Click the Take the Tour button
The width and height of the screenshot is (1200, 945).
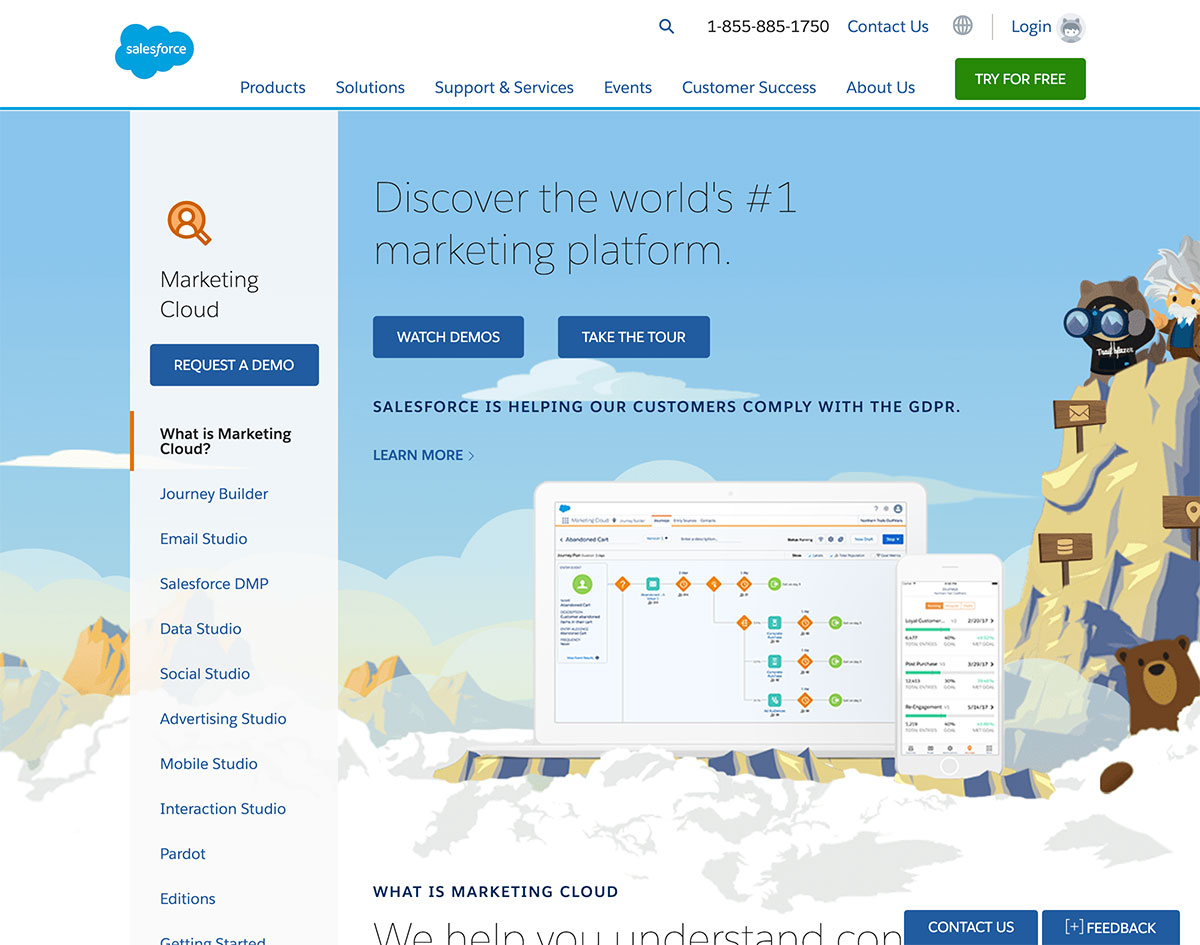(634, 337)
